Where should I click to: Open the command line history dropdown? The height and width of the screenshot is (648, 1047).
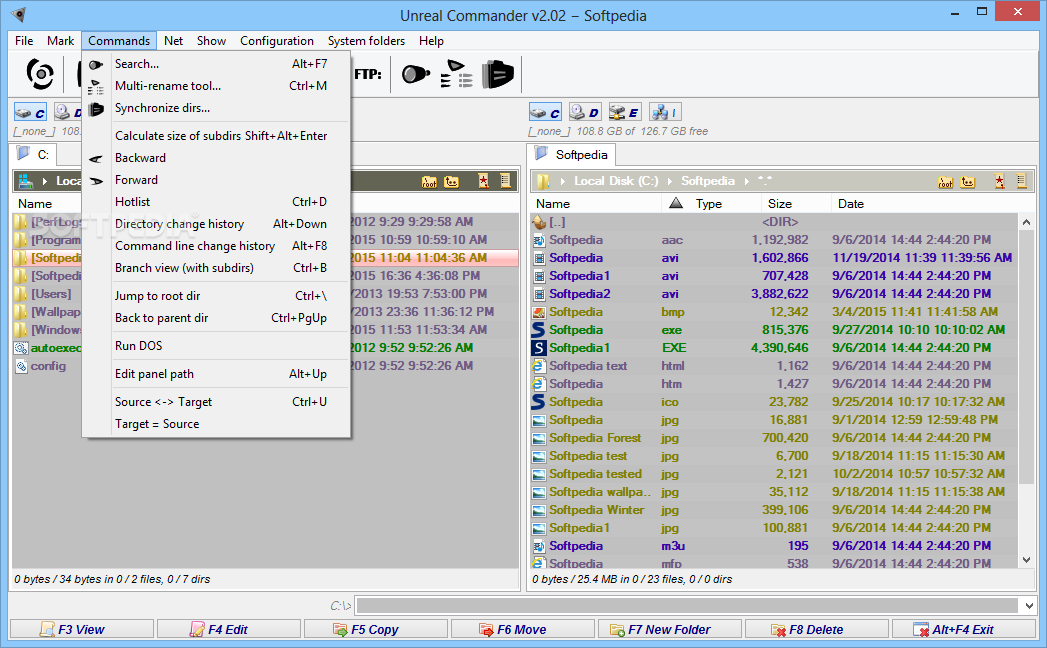[x=1029, y=606]
